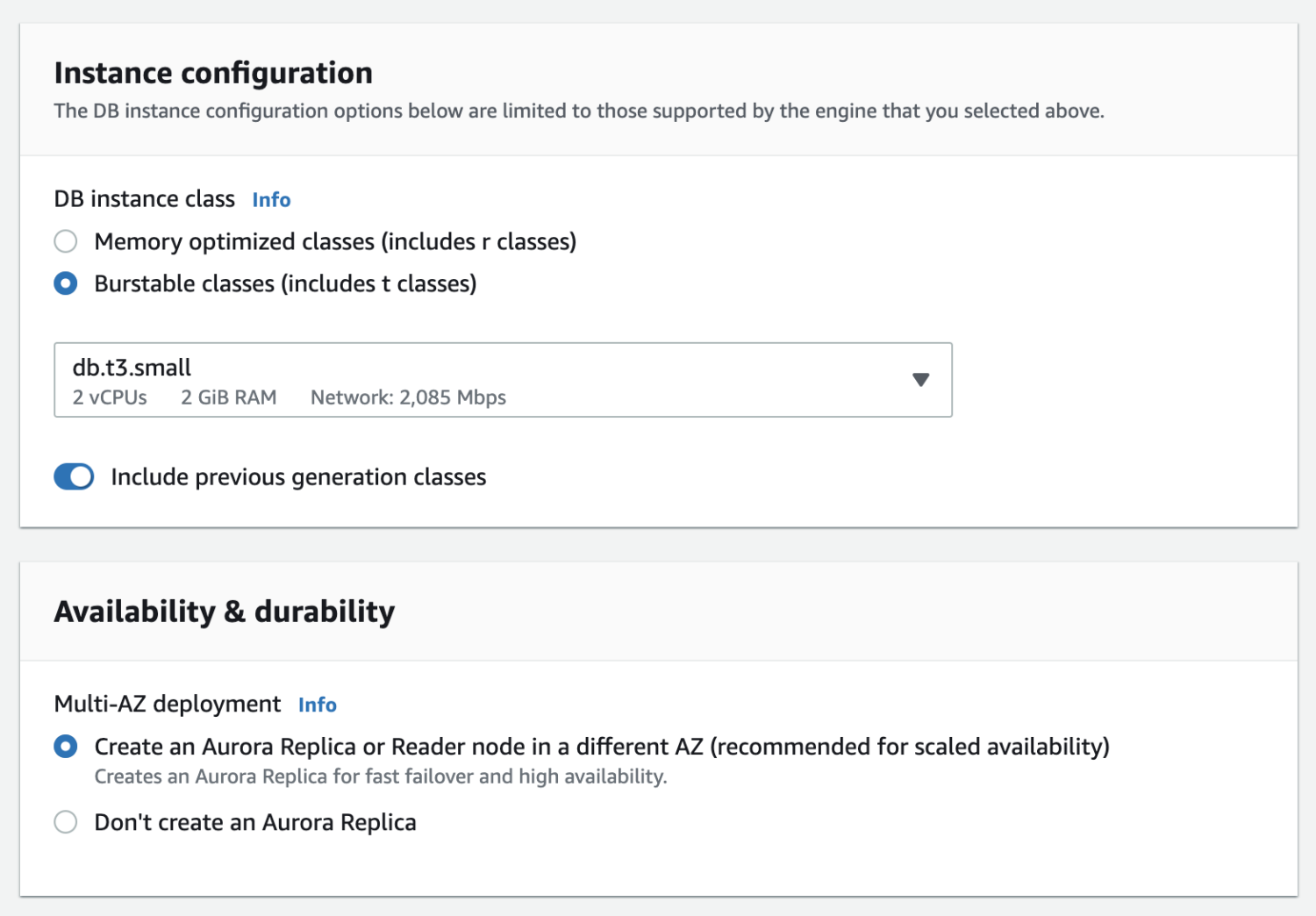
Task: Click the dropdown arrow triangle in instance selector
Action: click(920, 380)
